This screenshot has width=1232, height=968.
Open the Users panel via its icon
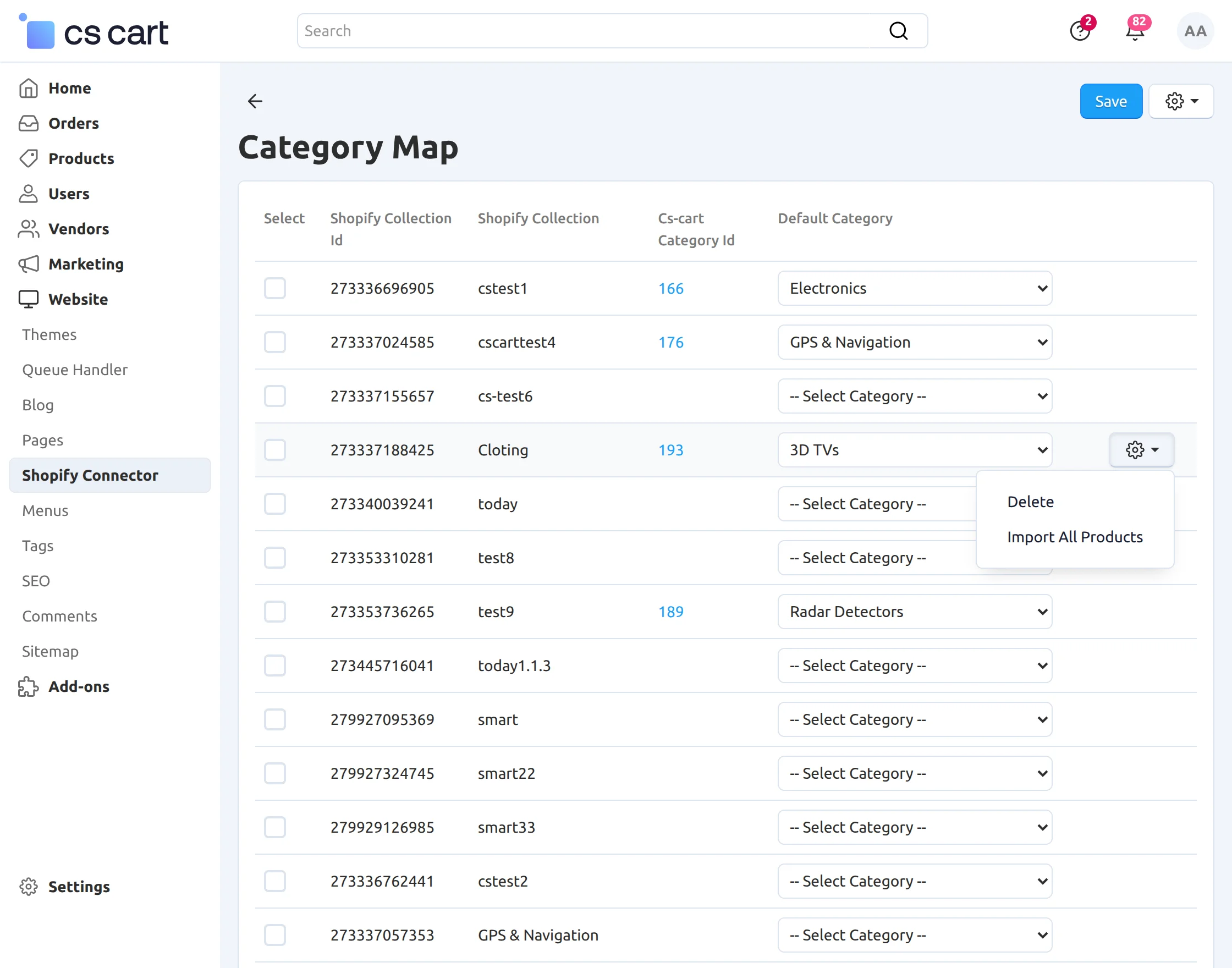[29, 194]
